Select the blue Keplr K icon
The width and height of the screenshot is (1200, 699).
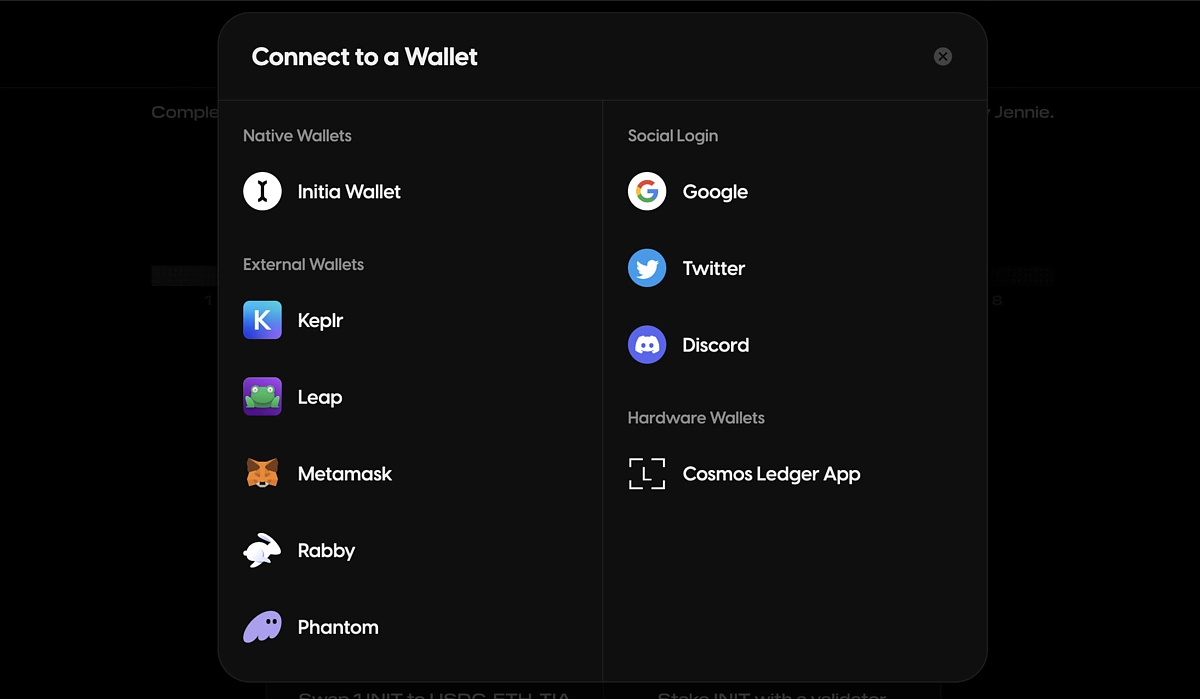point(262,320)
